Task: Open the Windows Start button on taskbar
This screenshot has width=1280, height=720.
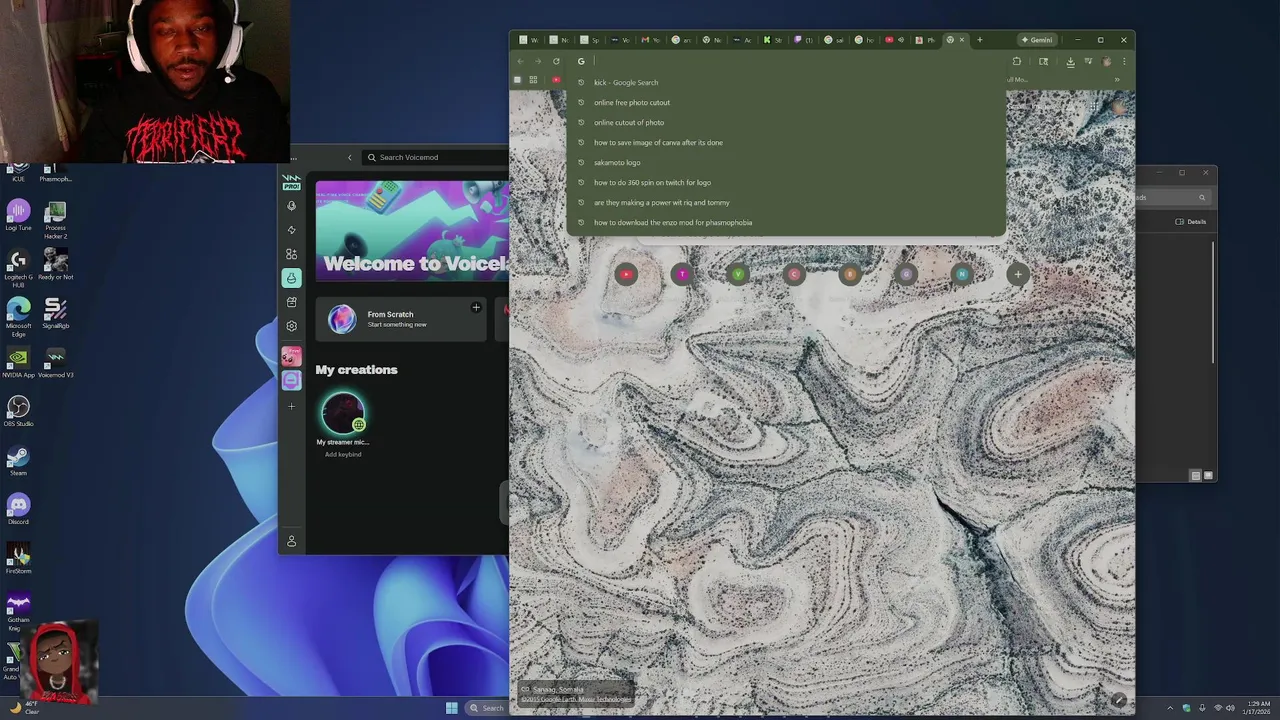Action: click(x=451, y=708)
